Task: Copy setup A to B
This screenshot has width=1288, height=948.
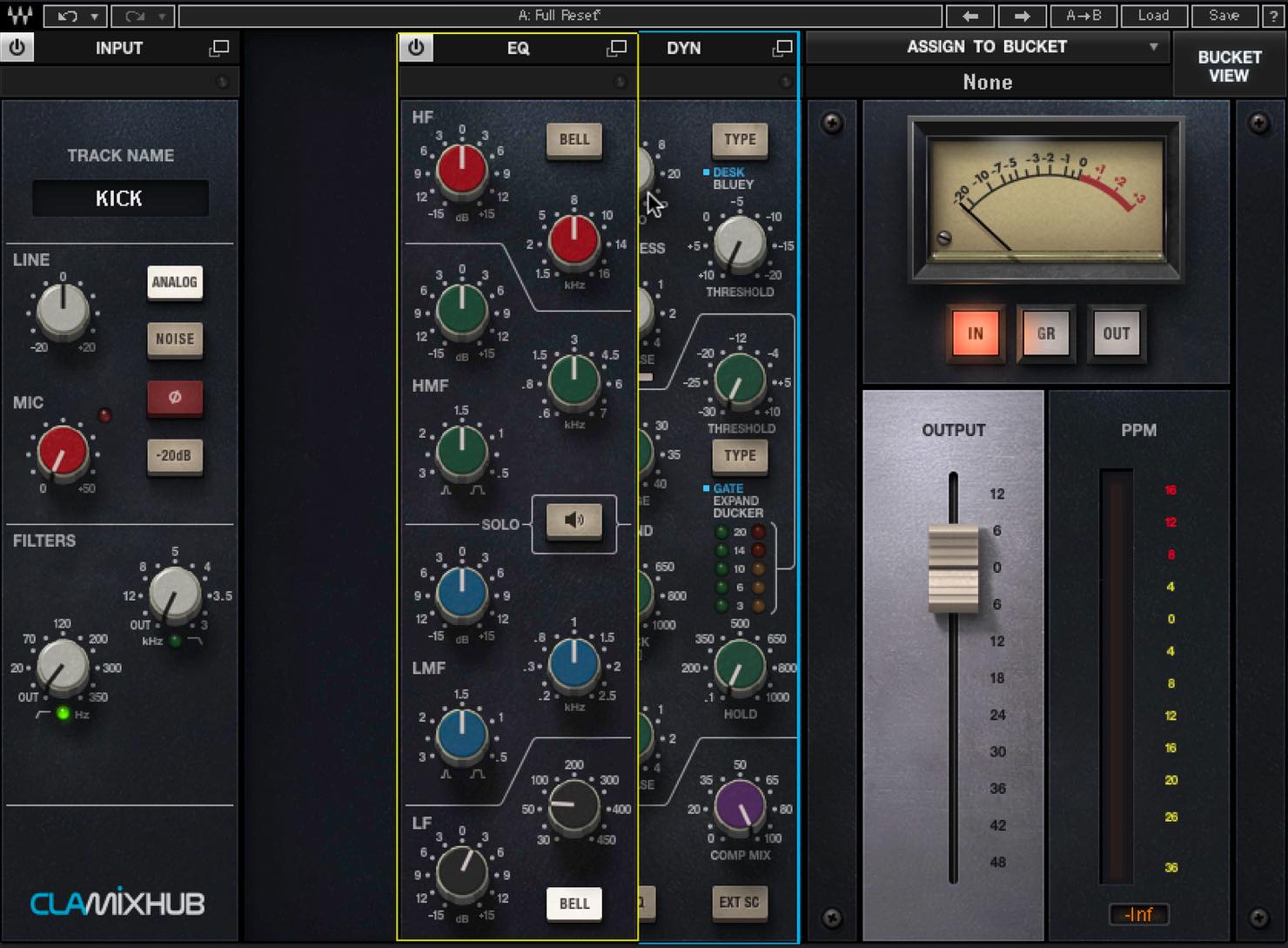Action: pyautogui.click(x=1083, y=16)
